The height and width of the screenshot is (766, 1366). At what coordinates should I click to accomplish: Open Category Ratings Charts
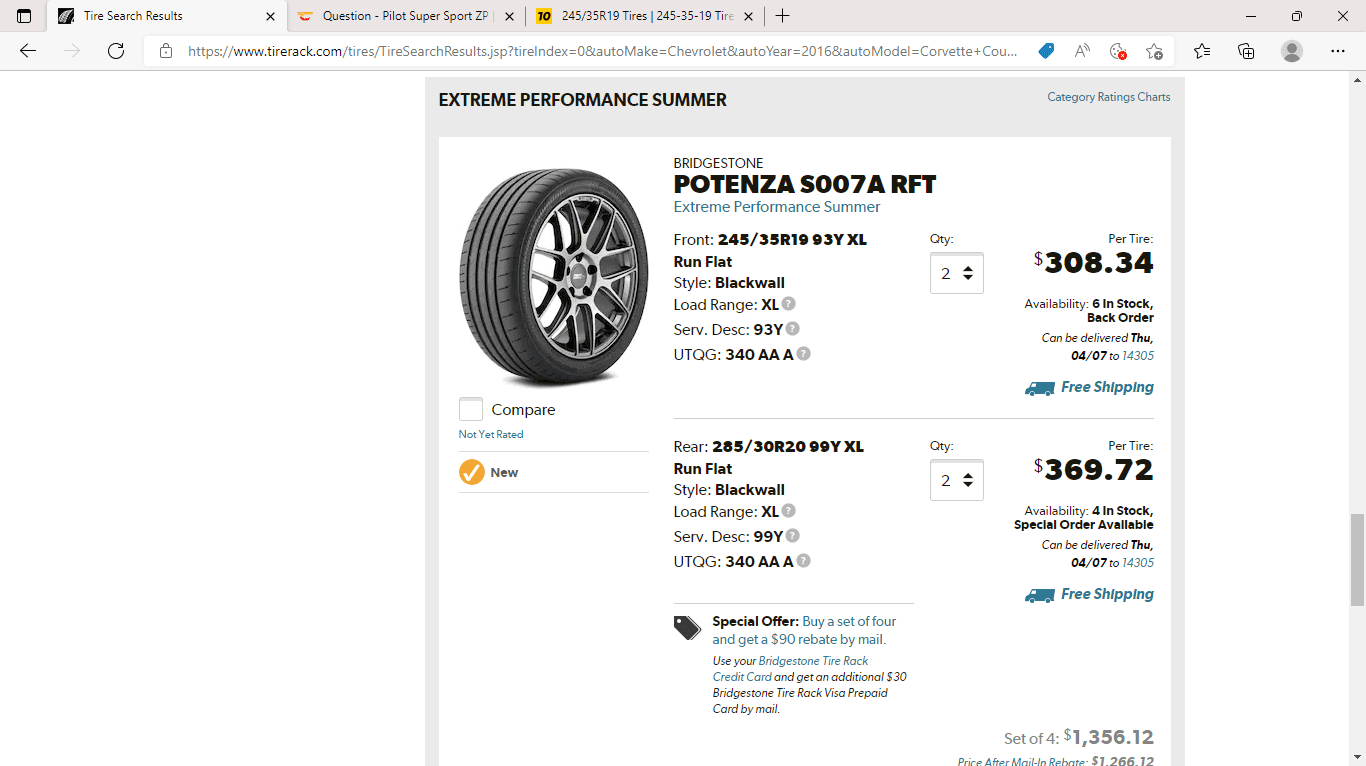pyautogui.click(x=1108, y=97)
